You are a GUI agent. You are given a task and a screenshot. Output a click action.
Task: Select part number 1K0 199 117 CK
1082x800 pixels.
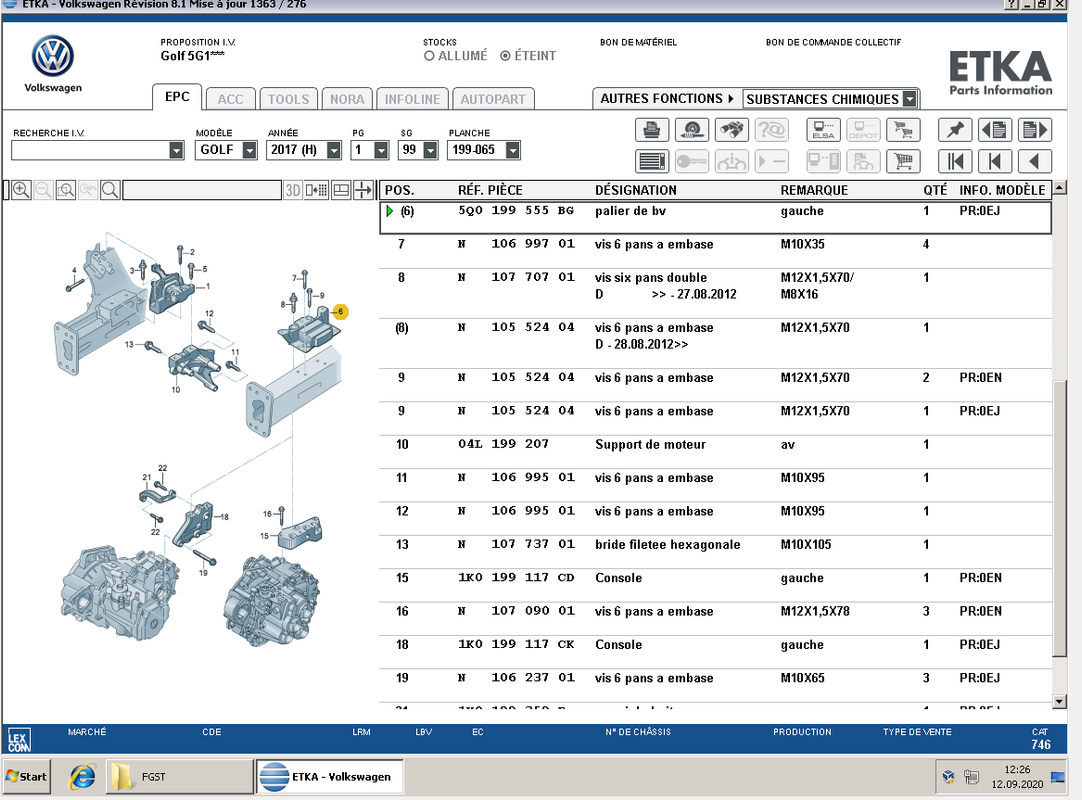(516, 644)
